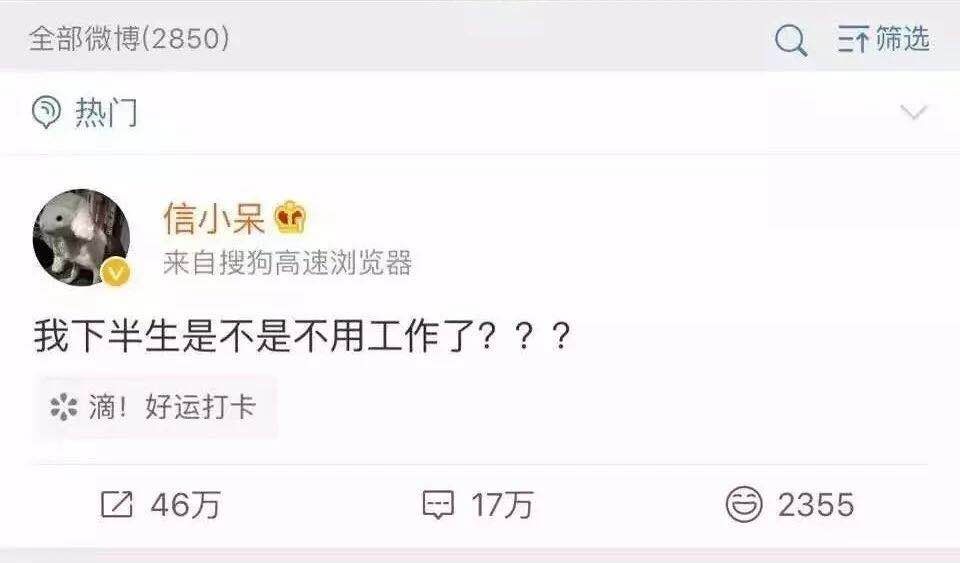Click the like count 2355

(816, 505)
